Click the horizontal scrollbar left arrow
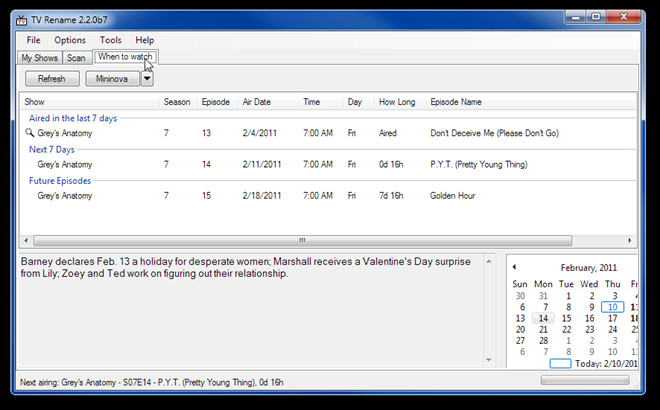The image size is (660, 410). (26, 240)
